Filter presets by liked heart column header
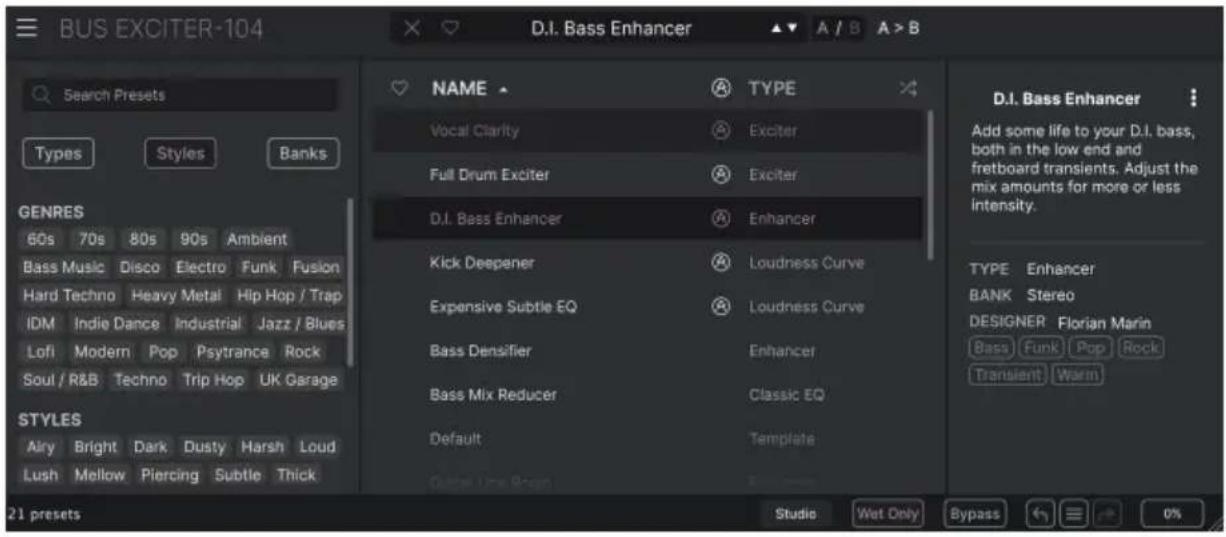 (400, 89)
